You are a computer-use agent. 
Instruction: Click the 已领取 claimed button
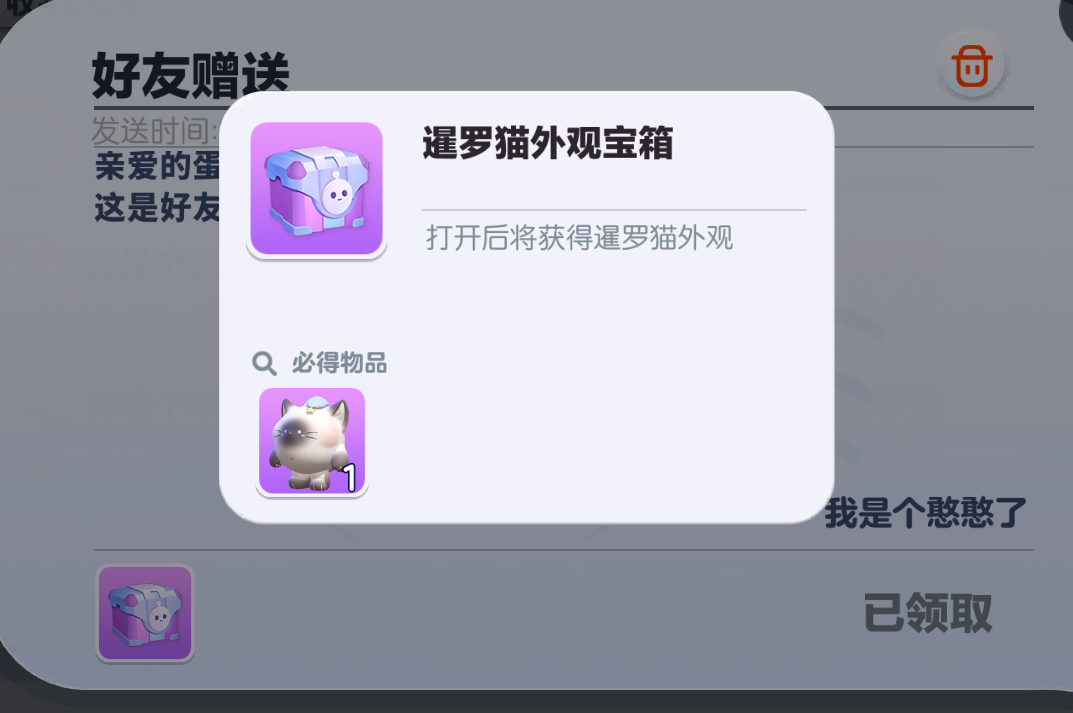click(x=927, y=612)
